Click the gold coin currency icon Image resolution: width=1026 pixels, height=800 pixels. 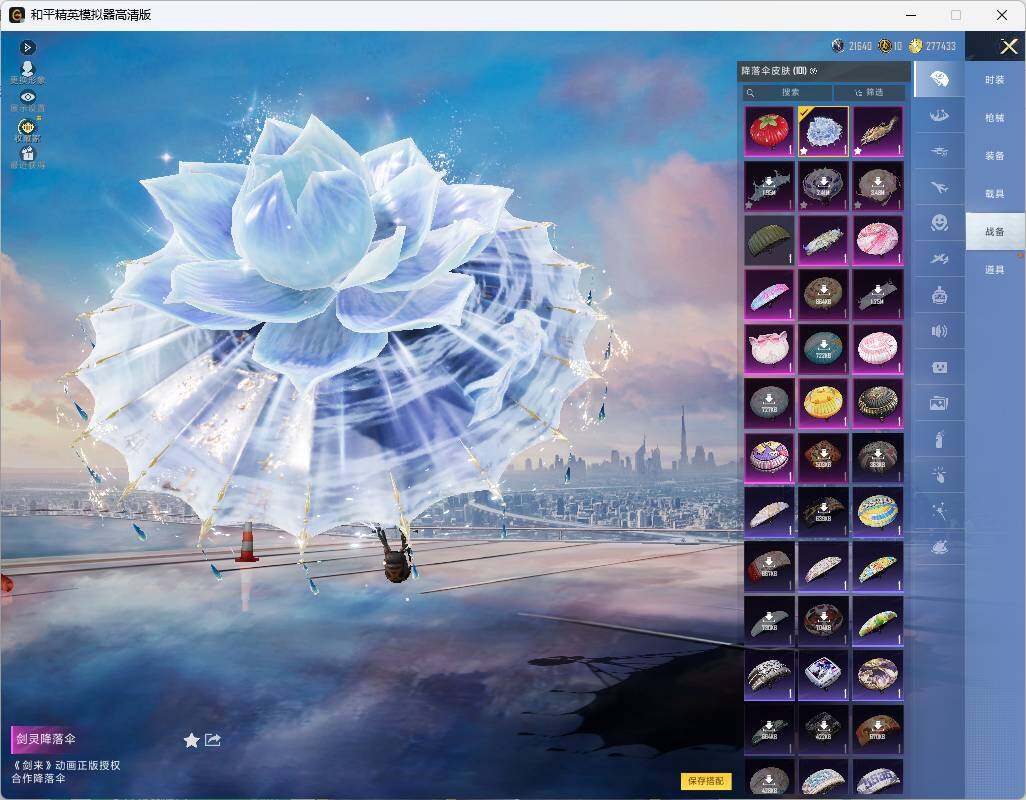[x=915, y=46]
